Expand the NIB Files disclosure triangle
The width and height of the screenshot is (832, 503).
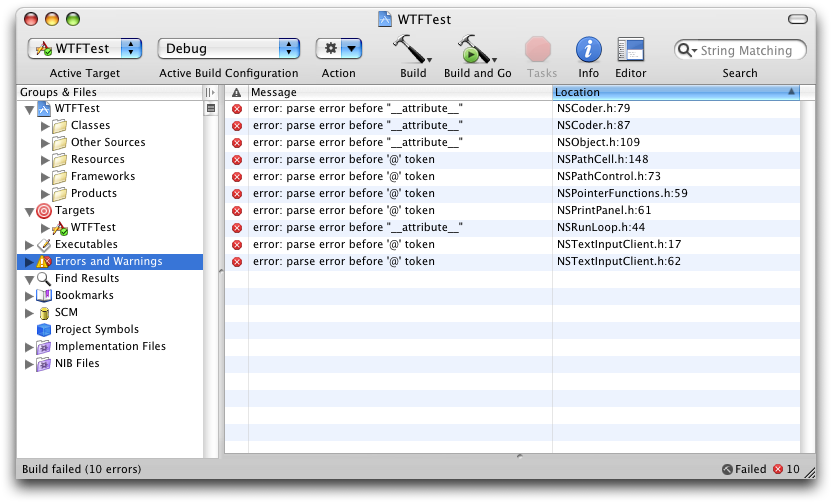click(29, 364)
